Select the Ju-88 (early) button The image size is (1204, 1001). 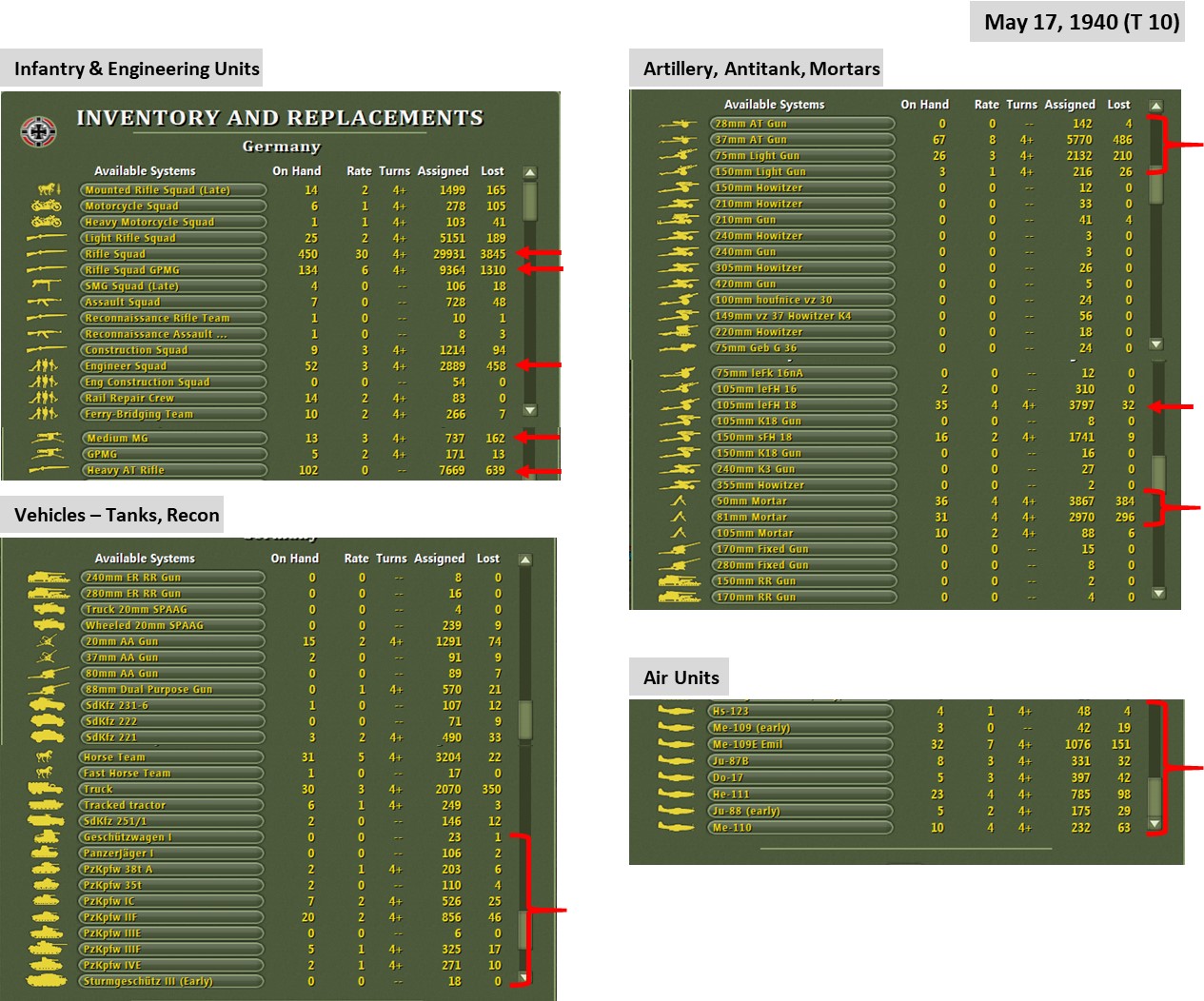tap(800, 811)
